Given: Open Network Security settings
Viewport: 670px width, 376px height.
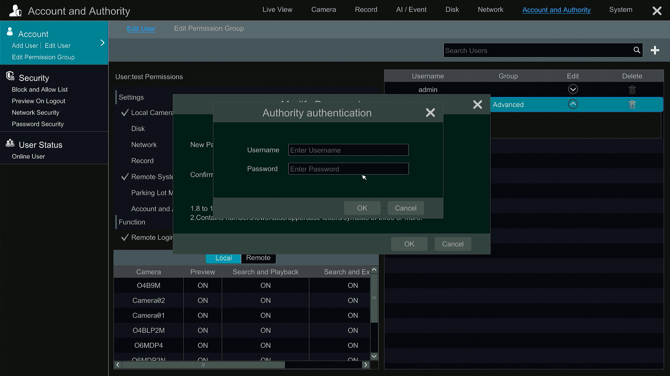Looking at the screenshot, I should (x=35, y=113).
